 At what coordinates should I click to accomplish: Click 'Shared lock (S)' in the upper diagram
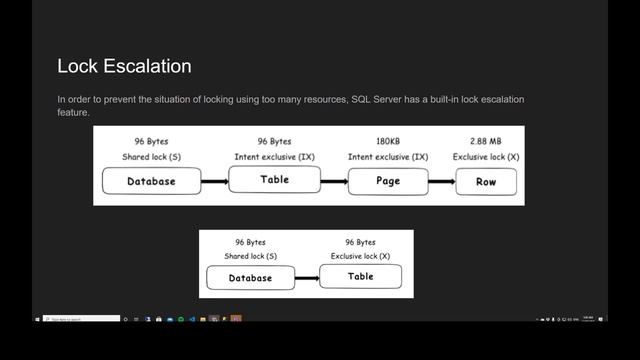pyautogui.click(x=151, y=157)
